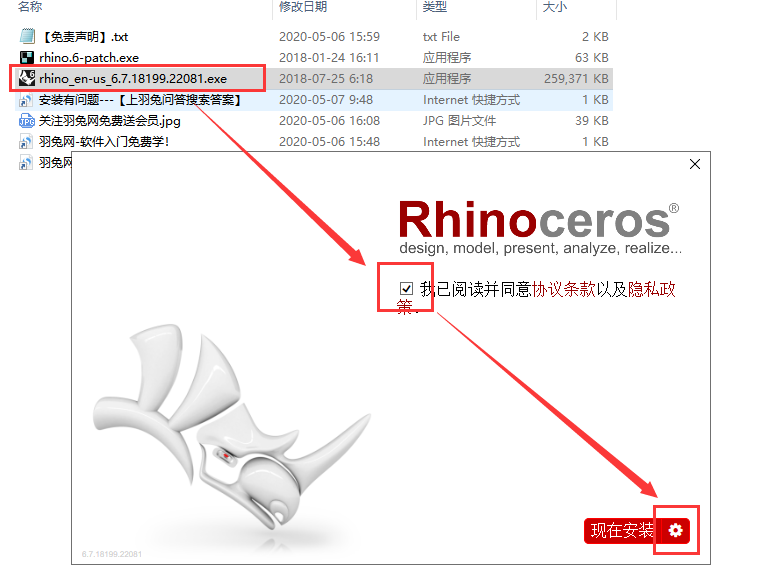Select the 安装有问题 shortcut icon

[26, 100]
